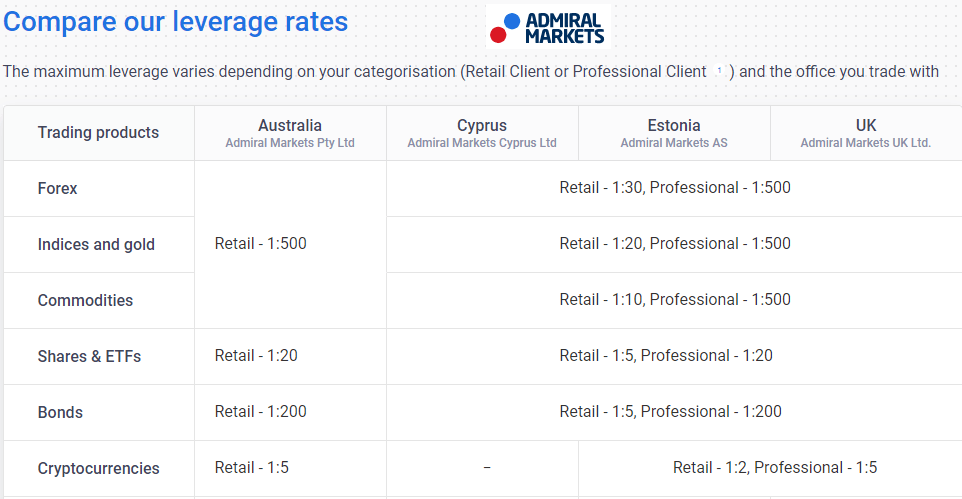Click the Retail - 1:2, Professional - 1:5 cell
962x499 pixels.
point(771,468)
